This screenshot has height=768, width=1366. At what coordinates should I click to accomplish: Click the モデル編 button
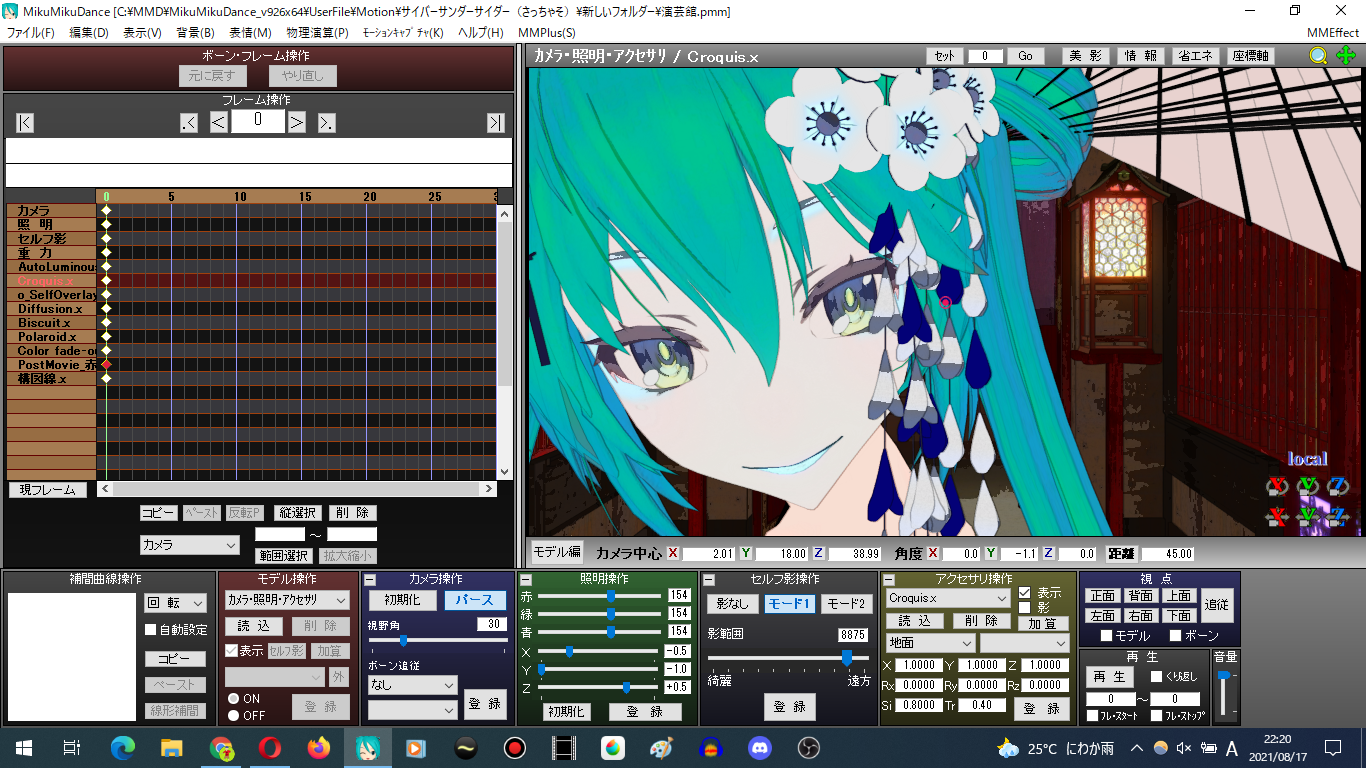556,552
